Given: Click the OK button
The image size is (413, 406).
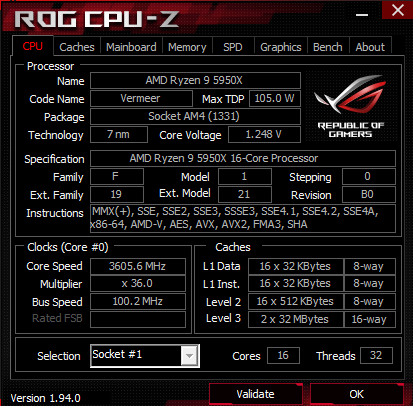Looking at the screenshot, I should click(357, 394).
